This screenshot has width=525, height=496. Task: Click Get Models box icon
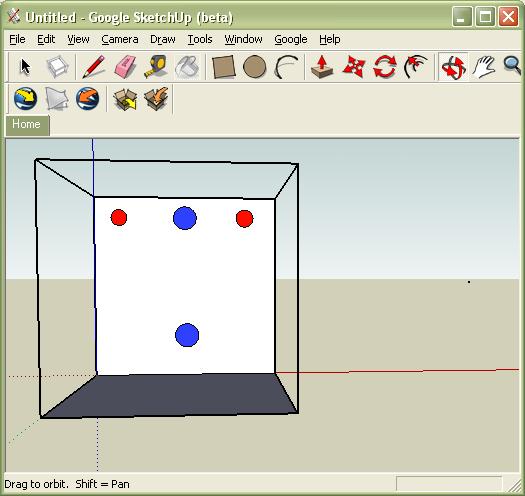(x=125, y=98)
